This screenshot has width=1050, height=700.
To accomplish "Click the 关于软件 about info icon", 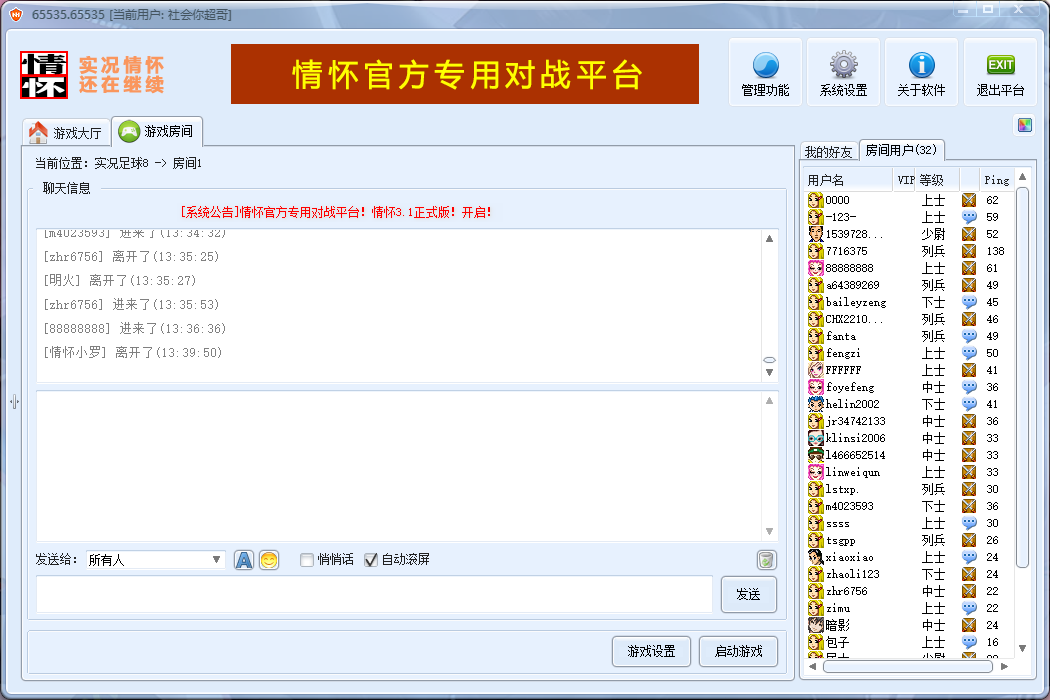I will pos(921,73).
